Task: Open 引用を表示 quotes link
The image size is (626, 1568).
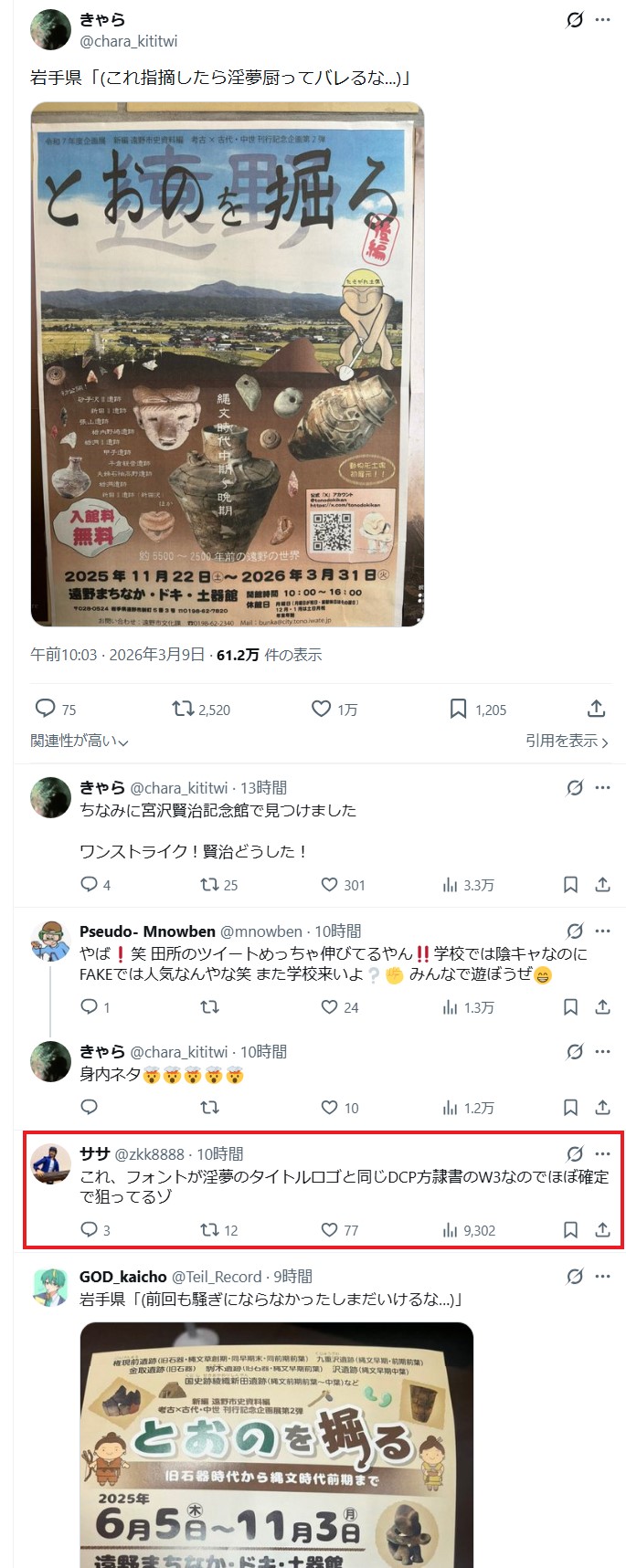Action: pos(567,741)
